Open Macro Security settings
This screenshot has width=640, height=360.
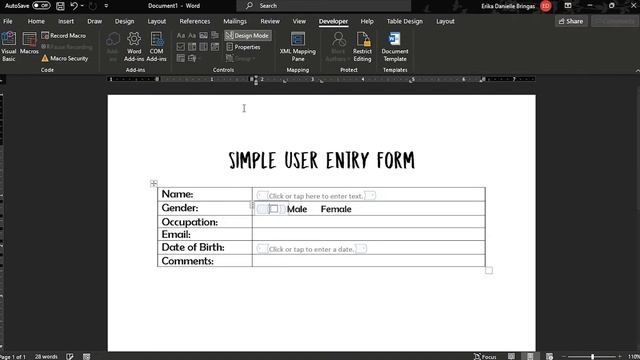click(65, 58)
